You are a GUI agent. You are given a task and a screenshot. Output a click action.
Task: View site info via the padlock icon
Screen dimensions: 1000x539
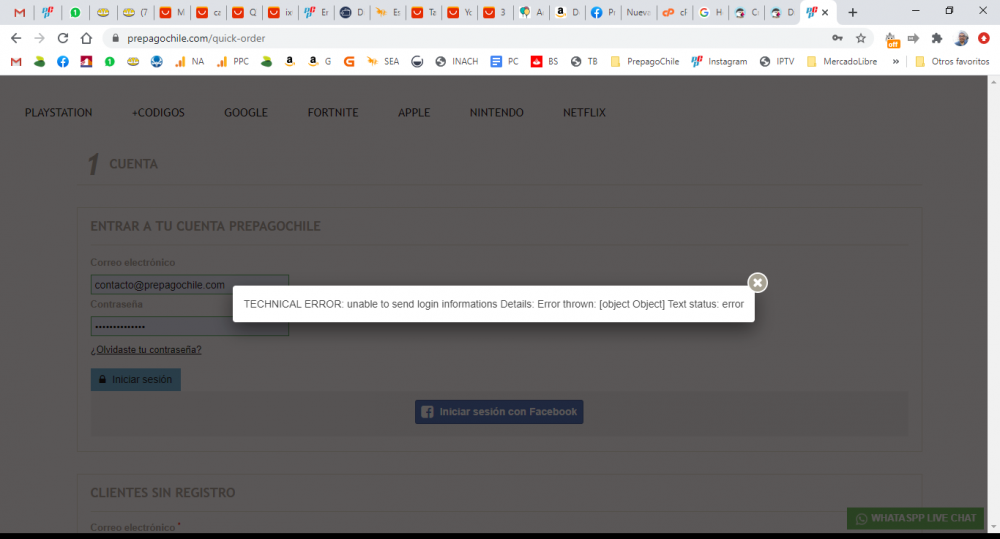tap(115, 38)
